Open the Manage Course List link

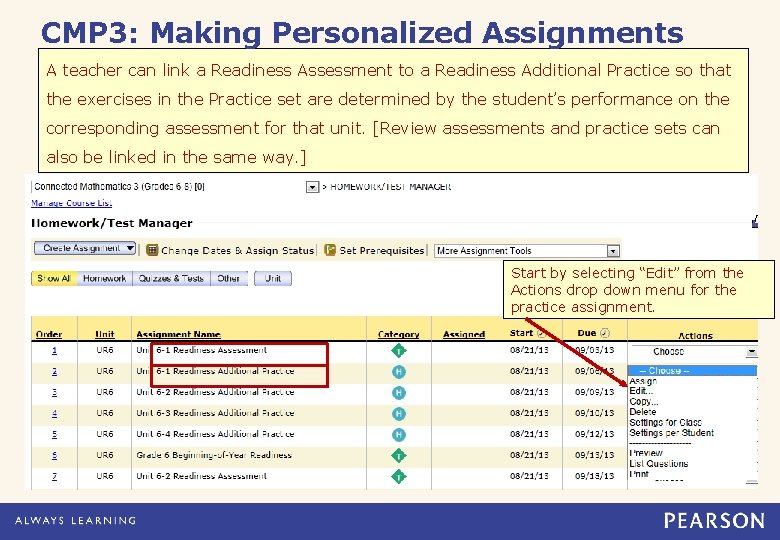pos(71,203)
